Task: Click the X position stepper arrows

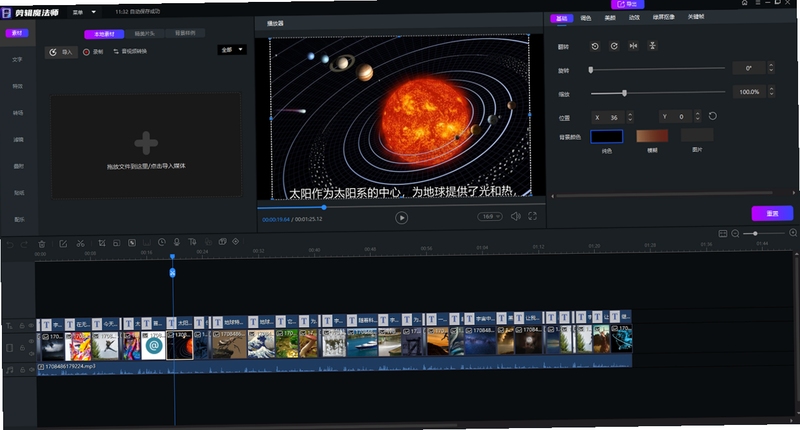Action: [630, 117]
